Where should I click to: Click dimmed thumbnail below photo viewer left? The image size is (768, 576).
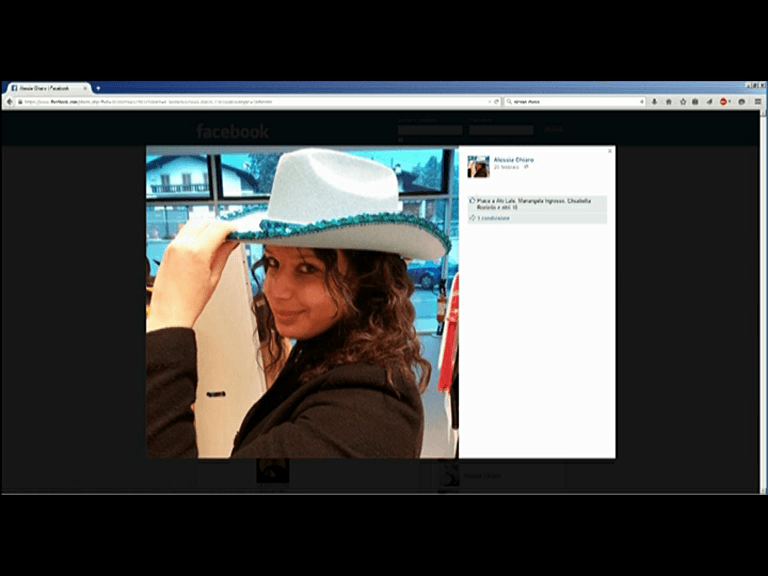click(273, 471)
